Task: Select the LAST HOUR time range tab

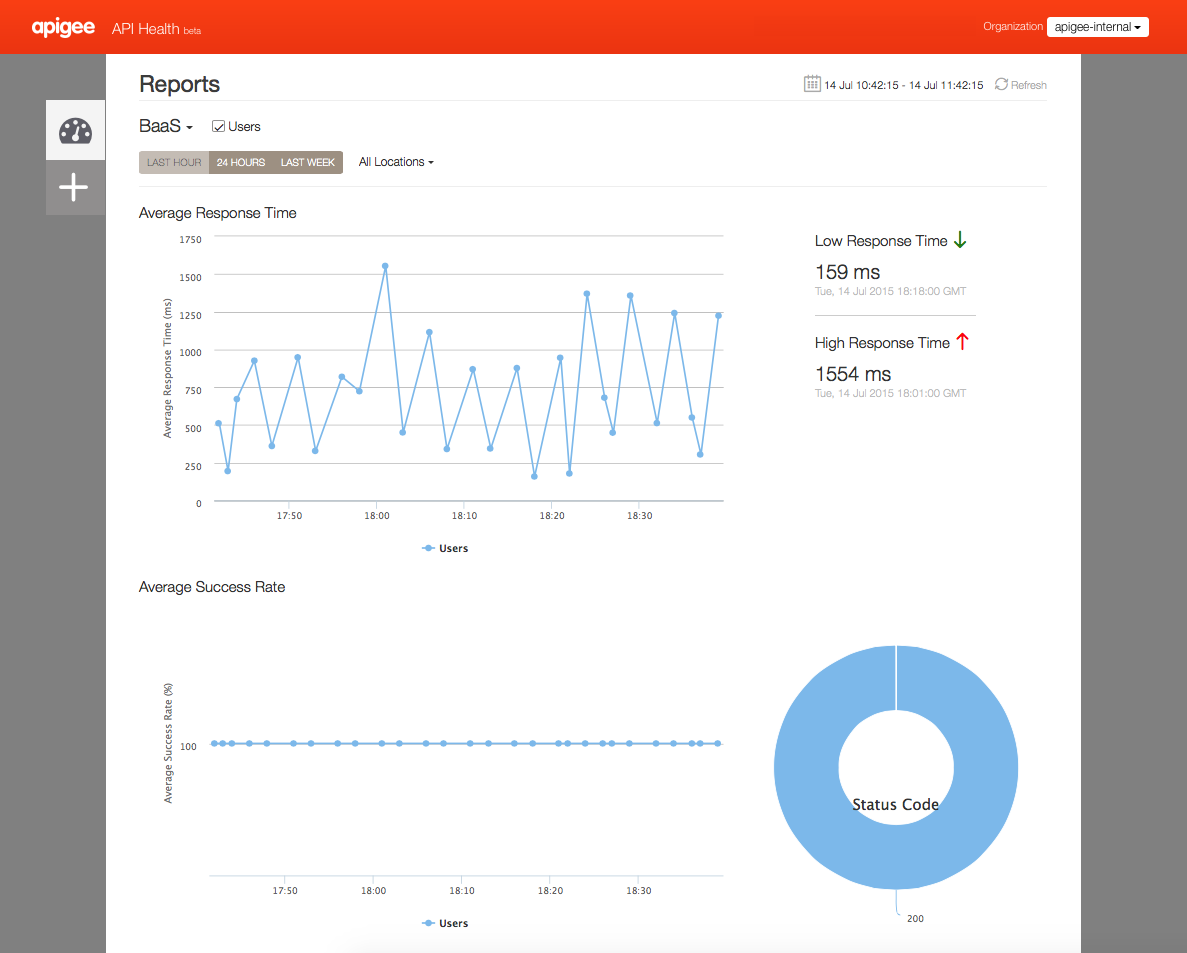Action: pyautogui.click(x=174, y=162)
